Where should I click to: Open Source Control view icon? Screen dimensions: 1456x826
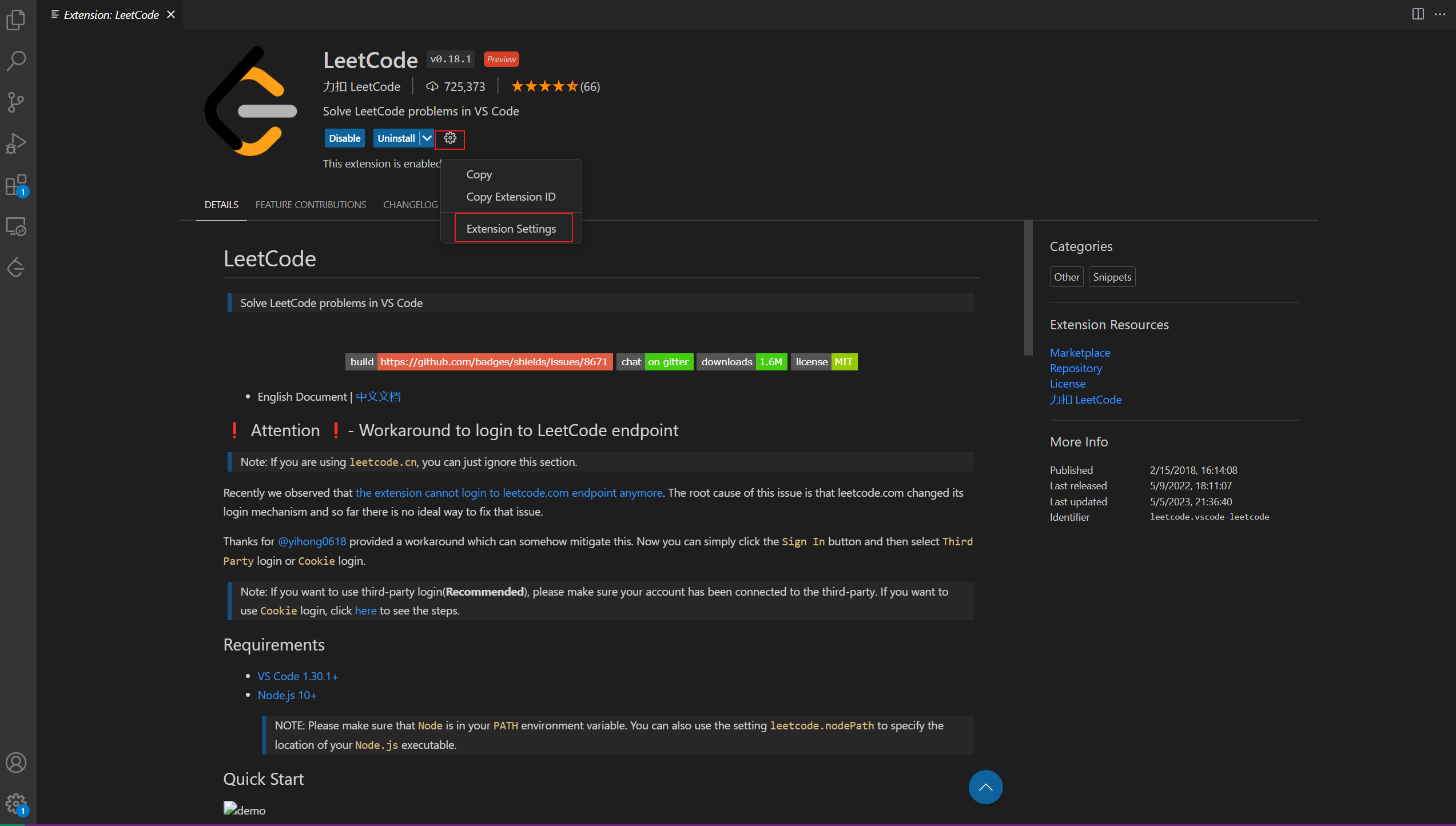tap(16, 102)
